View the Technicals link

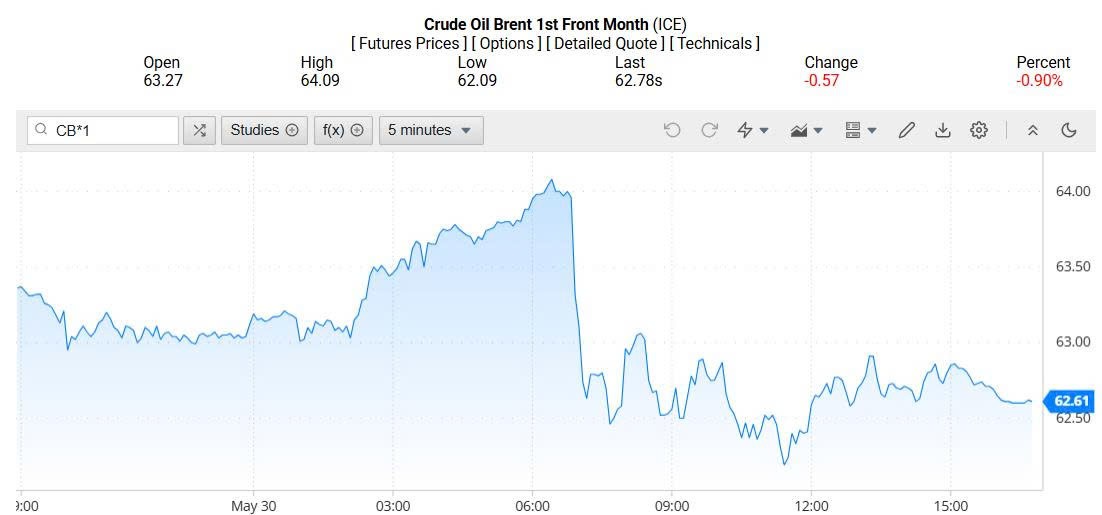pyautogui.click(x=714, y=43)
